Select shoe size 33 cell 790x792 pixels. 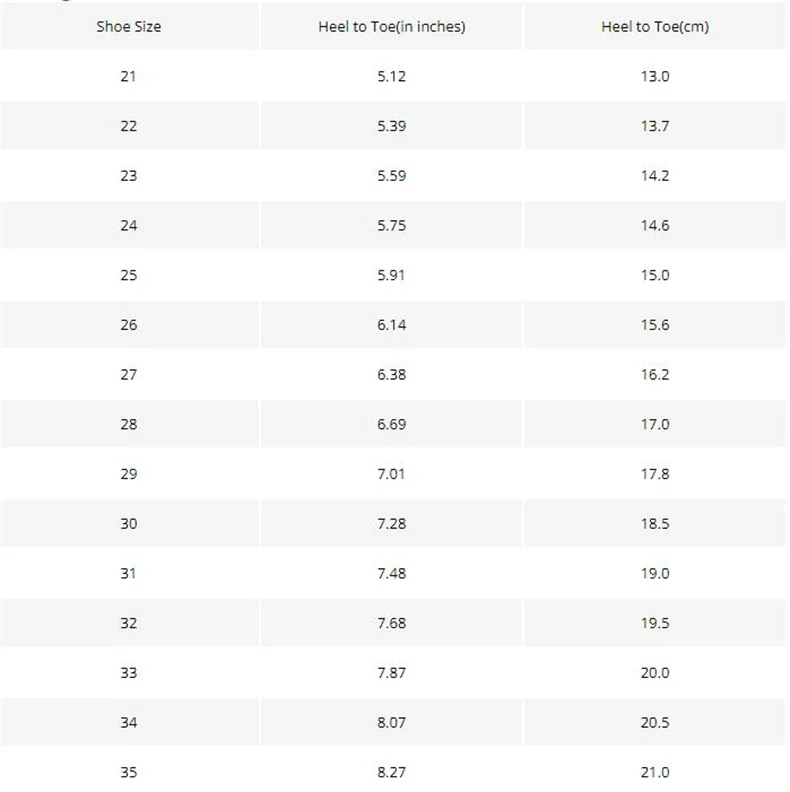[x=128, y=673]
